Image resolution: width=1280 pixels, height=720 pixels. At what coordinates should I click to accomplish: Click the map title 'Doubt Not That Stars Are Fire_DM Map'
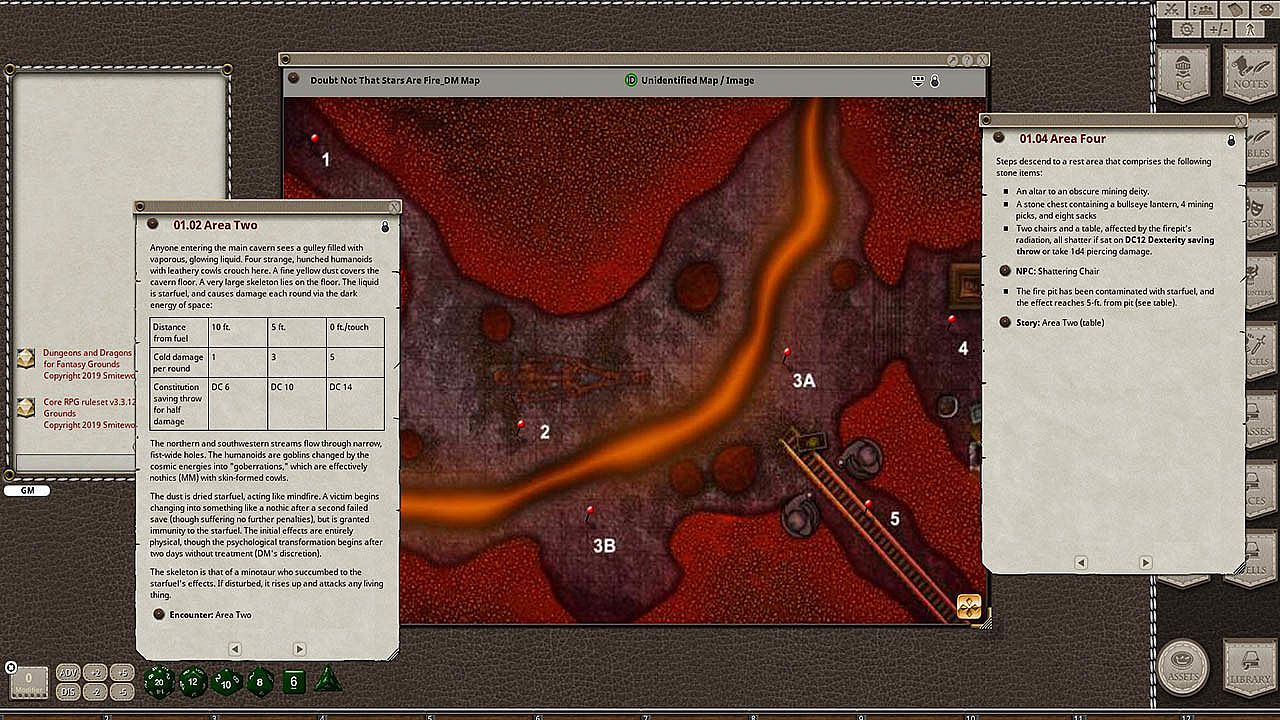coord(395,80)
